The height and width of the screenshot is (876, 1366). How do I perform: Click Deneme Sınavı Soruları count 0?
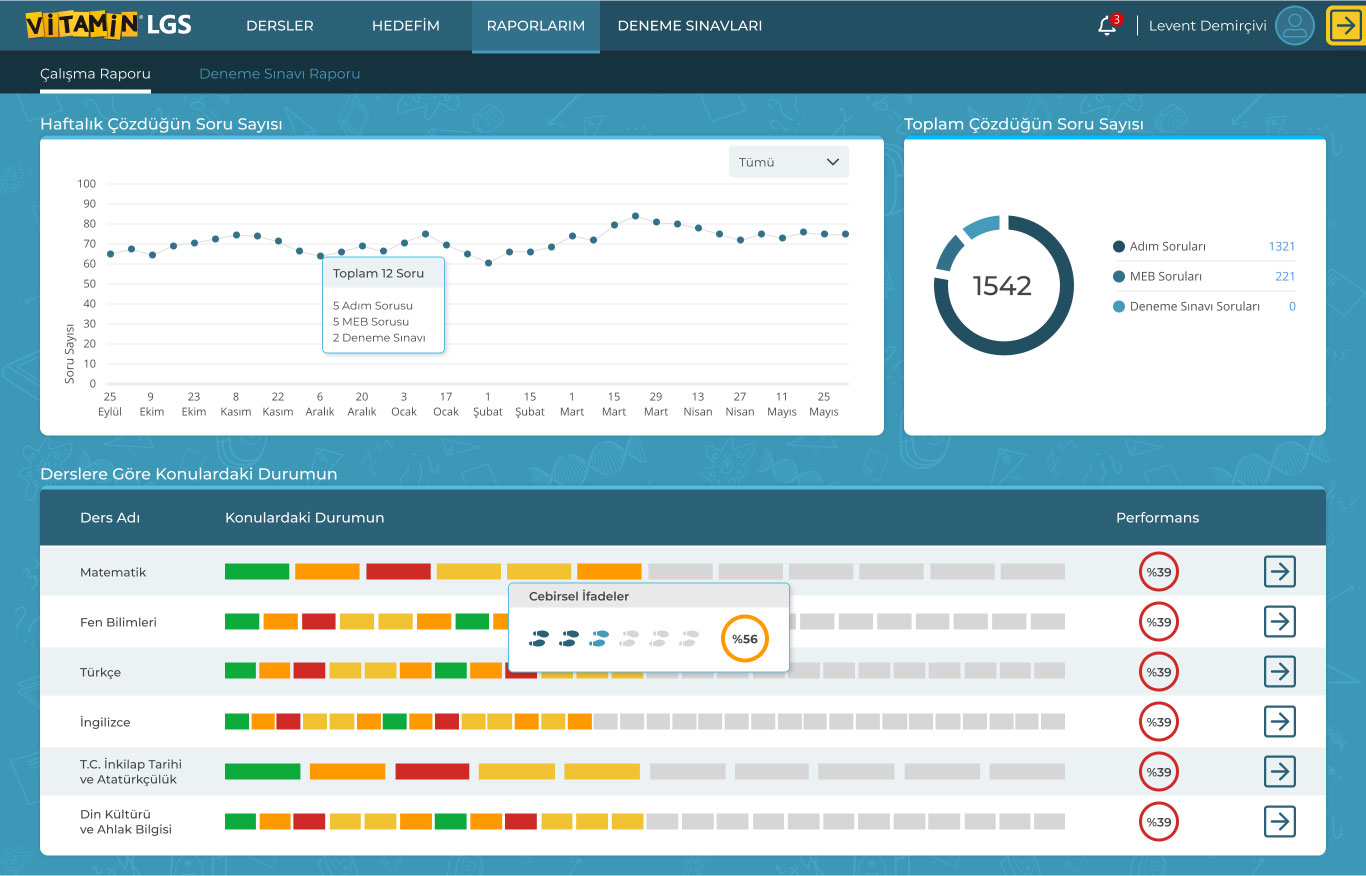pyautogui.click(x=1292, y=306)
